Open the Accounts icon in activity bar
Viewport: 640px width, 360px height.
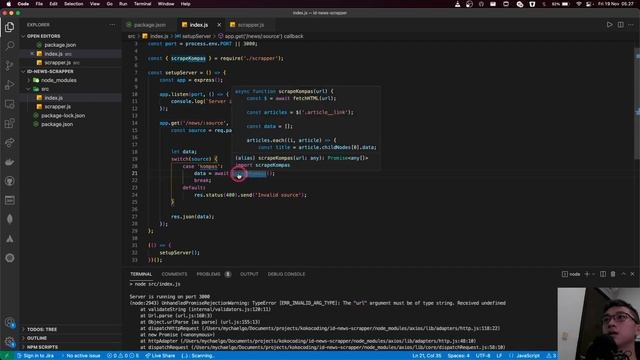pos(9,322)
